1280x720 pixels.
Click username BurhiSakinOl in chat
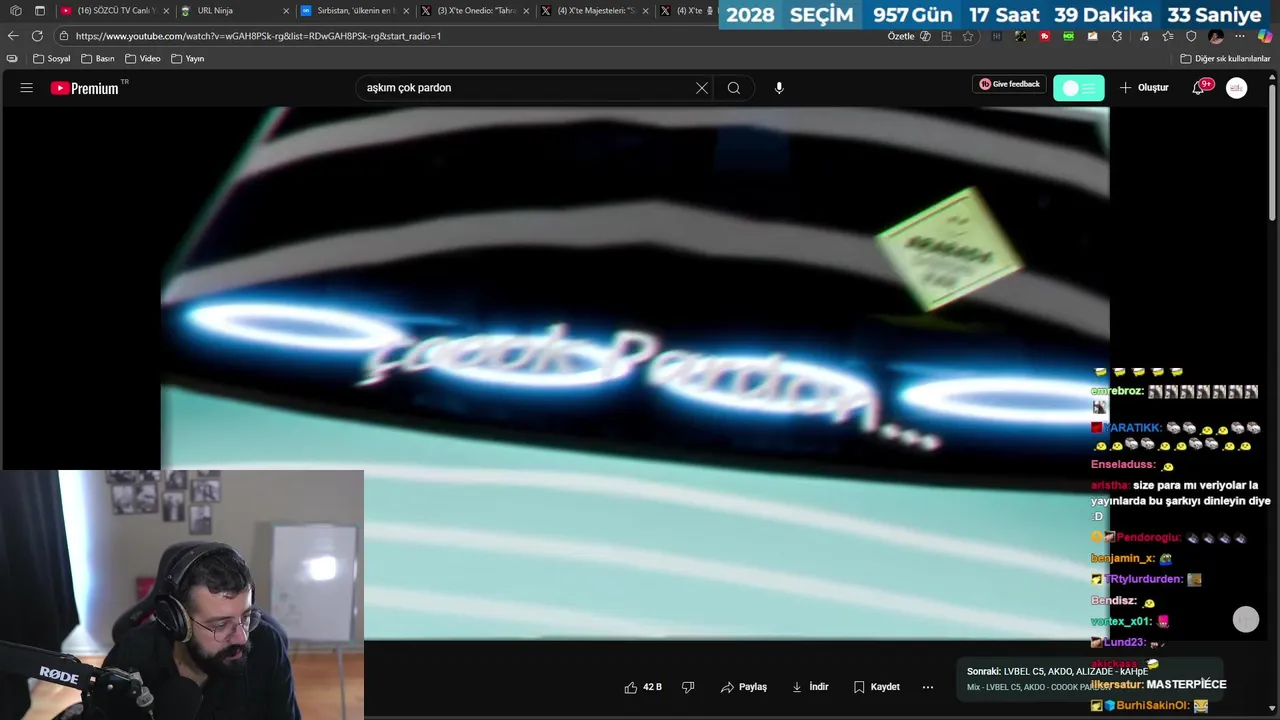(1153, 705)
